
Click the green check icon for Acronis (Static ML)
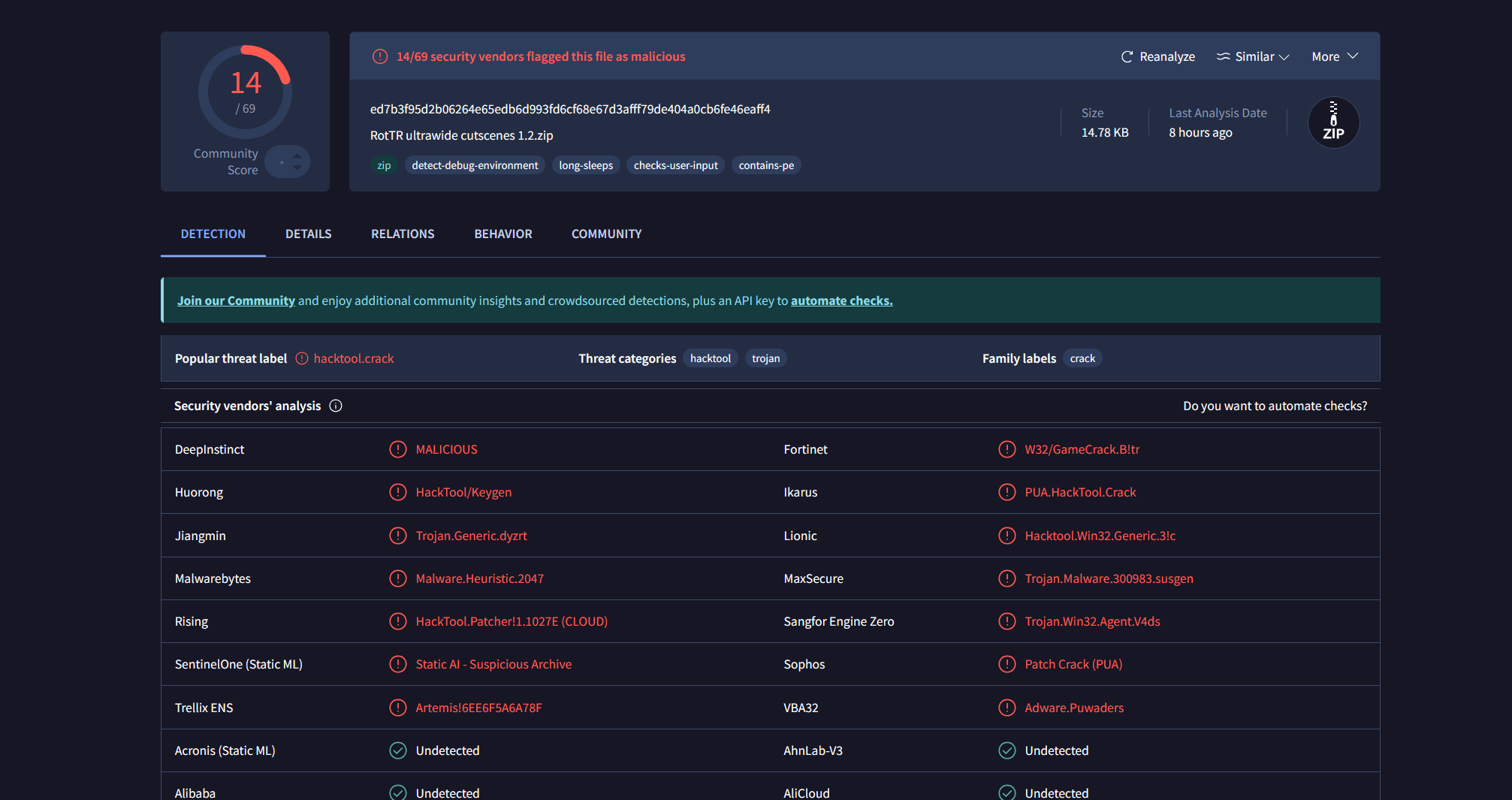coord(398,750)
